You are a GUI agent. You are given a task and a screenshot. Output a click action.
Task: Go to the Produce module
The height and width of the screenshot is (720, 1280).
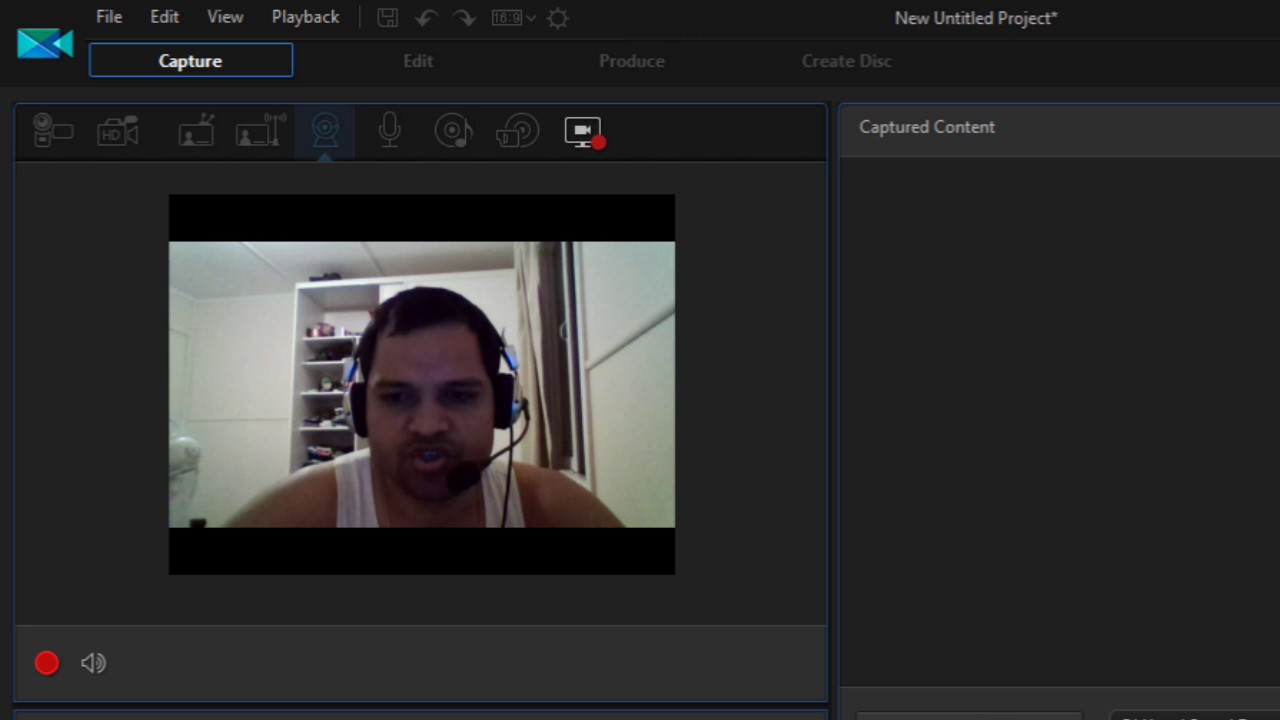point(631,61)
